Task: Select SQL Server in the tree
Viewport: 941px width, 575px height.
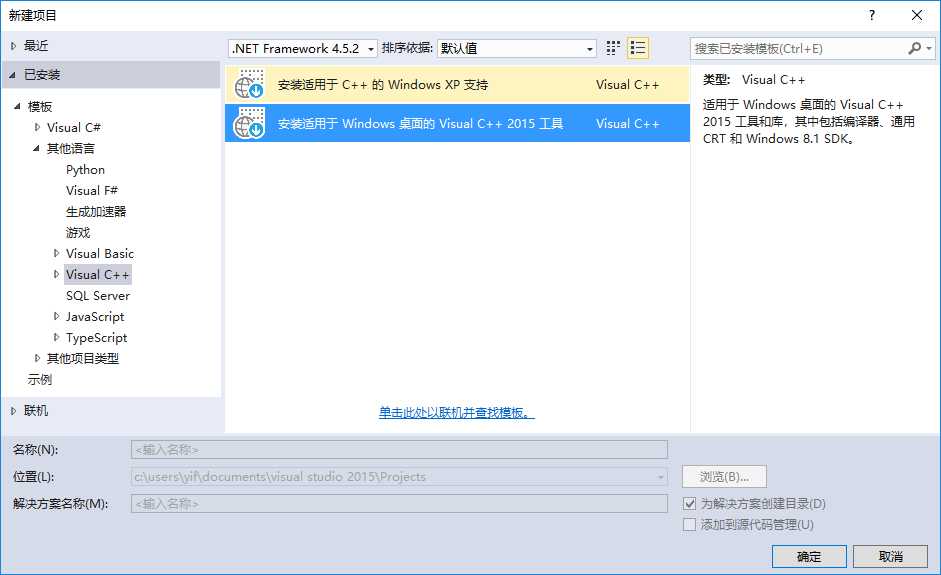Action: pyautogui.click(x=98, y=296)
